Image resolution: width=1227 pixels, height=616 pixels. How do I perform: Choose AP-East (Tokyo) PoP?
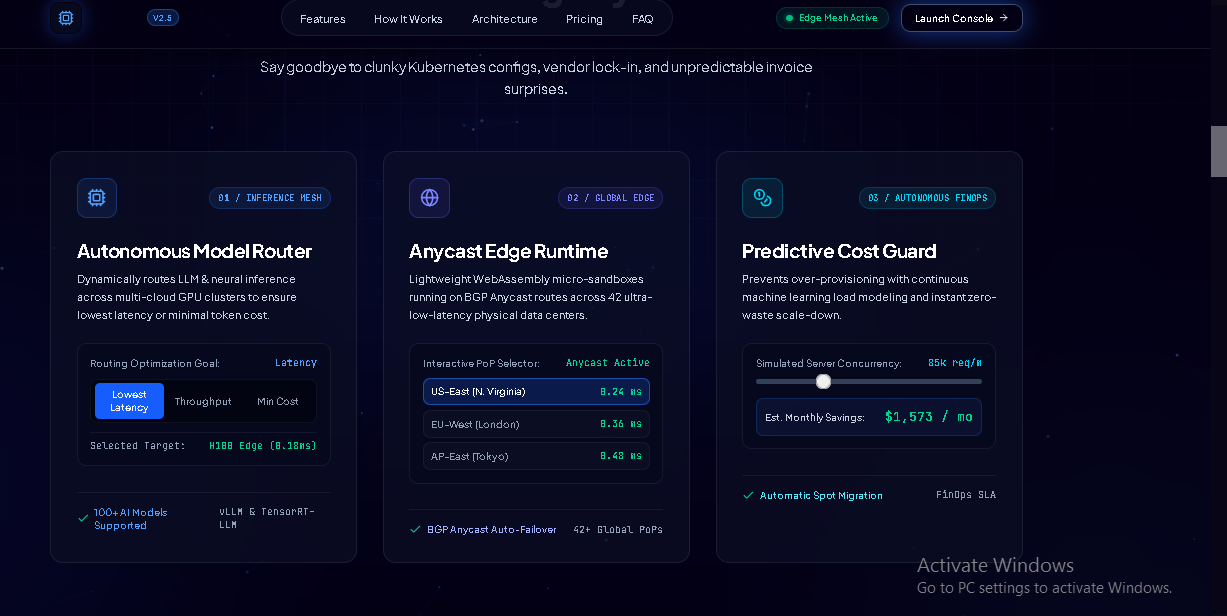[536, 456]
